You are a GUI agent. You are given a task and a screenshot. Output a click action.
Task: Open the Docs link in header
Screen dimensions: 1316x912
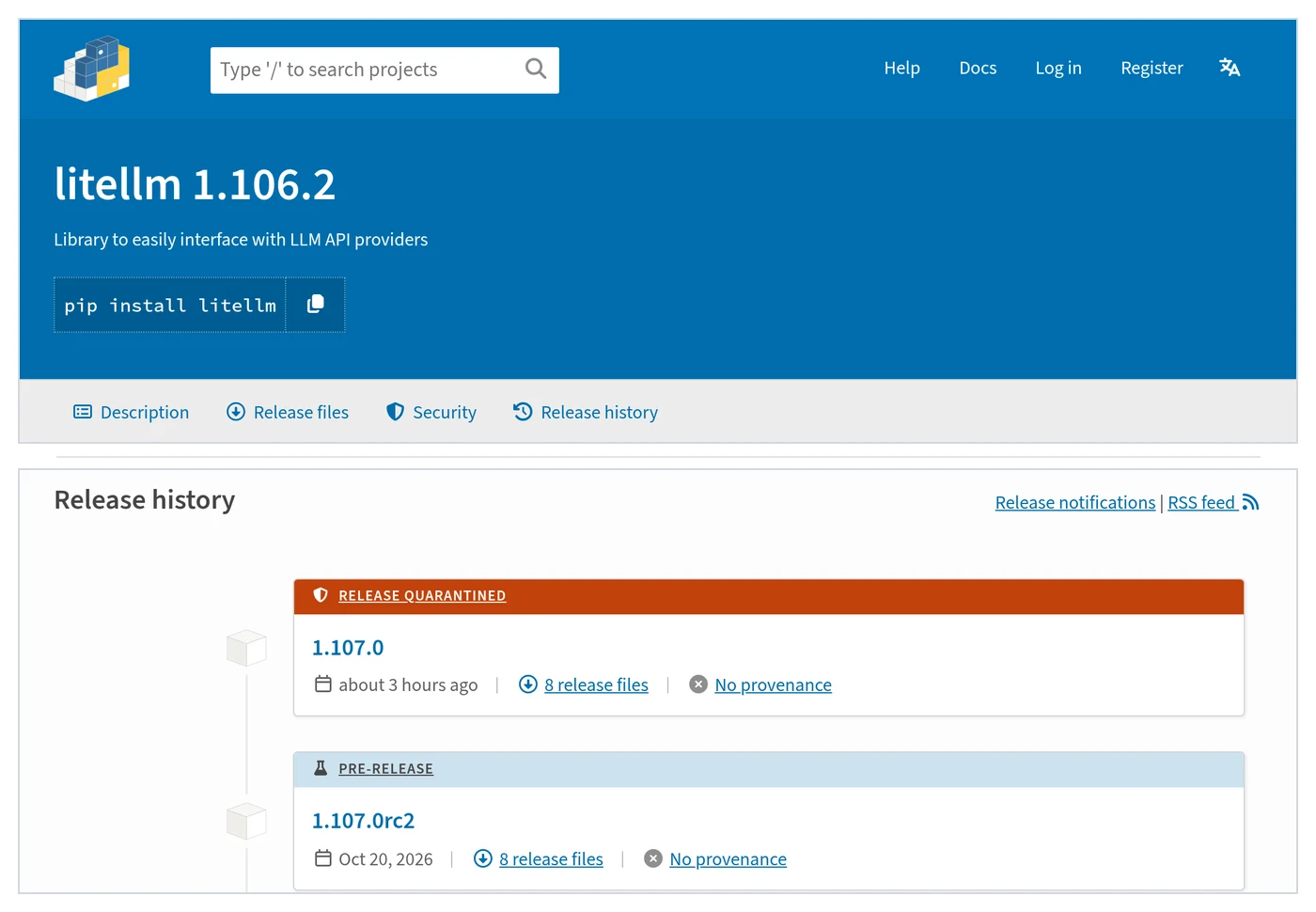pos(978,68)
